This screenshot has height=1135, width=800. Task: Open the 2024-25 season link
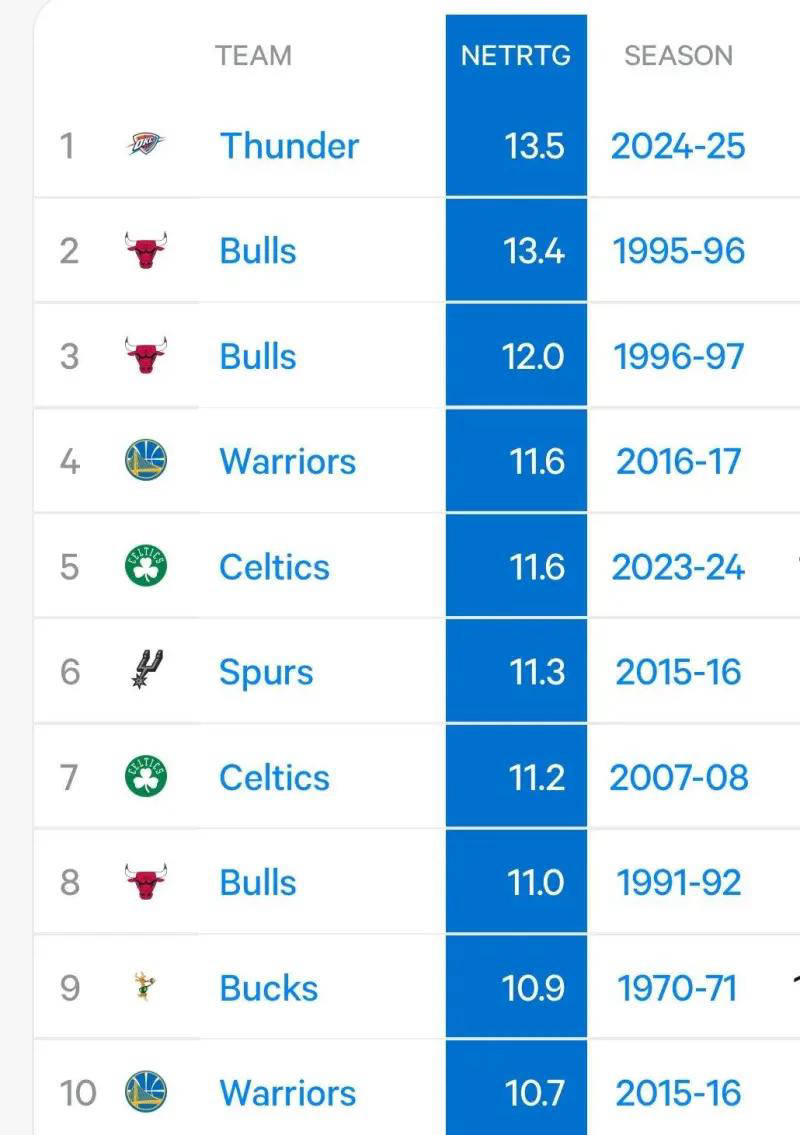[678, 146]
